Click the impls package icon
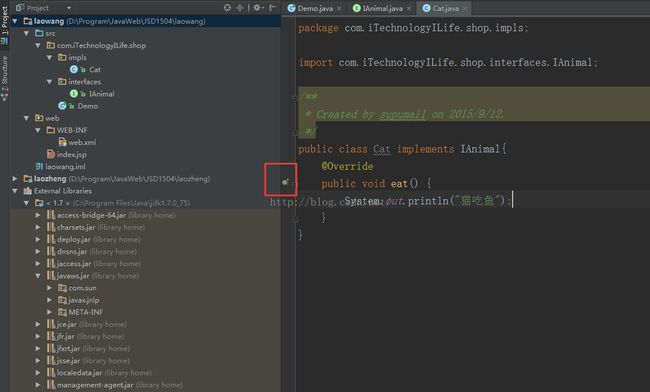The image size is (650, 392). (x=62, y=58)
